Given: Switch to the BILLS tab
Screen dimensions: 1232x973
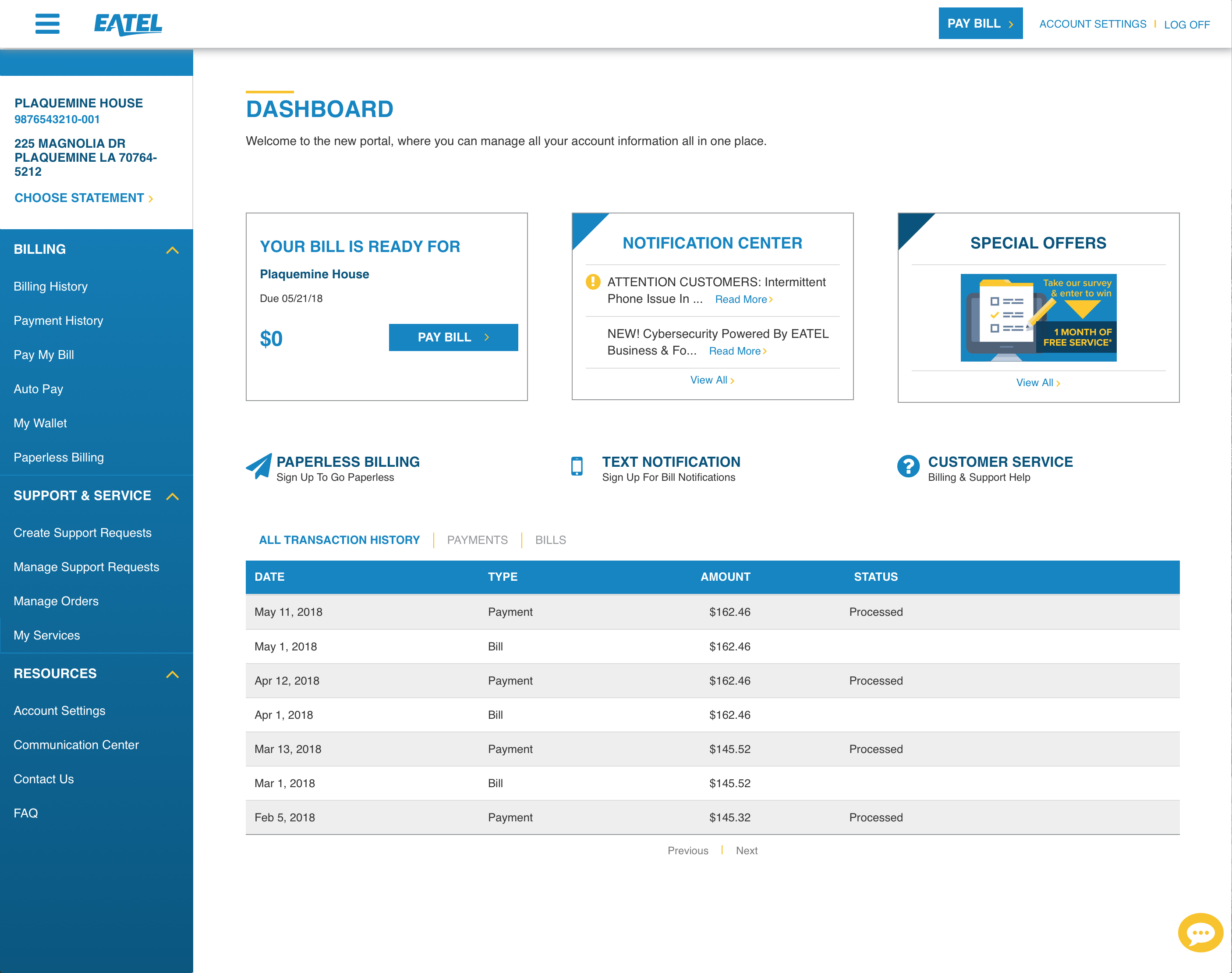Looking at the screenshot, I should pos(550,540).
